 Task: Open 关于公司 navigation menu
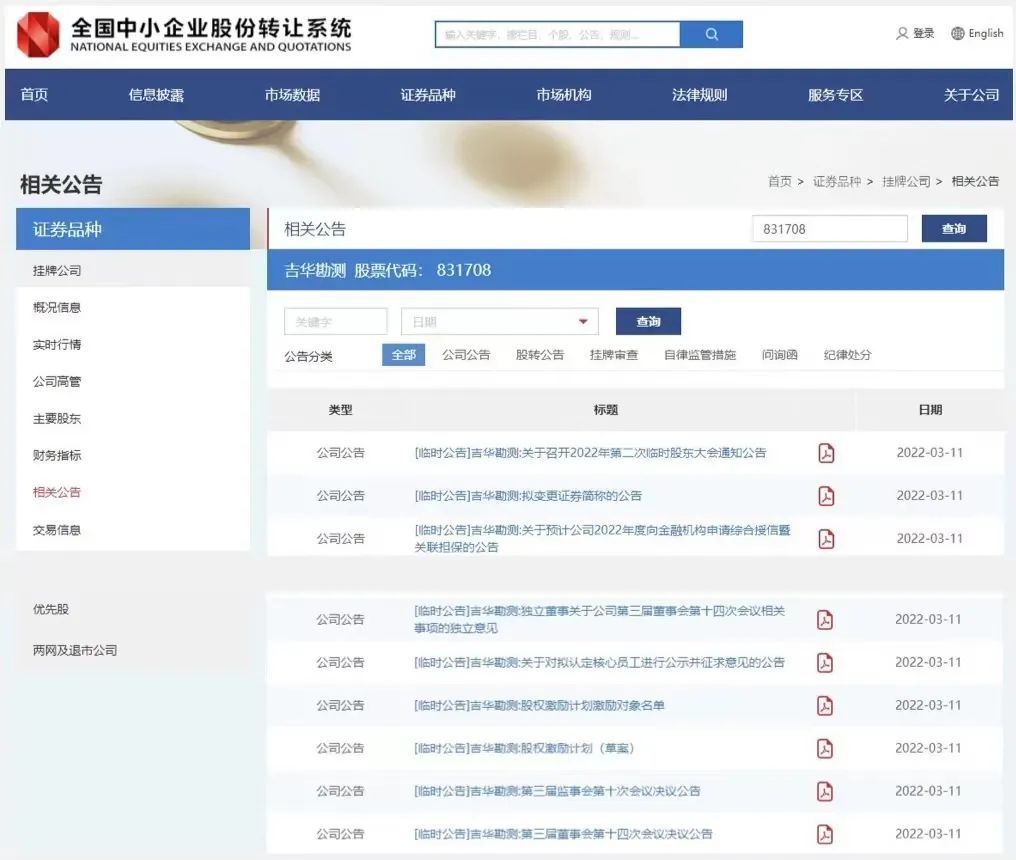[x=971, y=95]
